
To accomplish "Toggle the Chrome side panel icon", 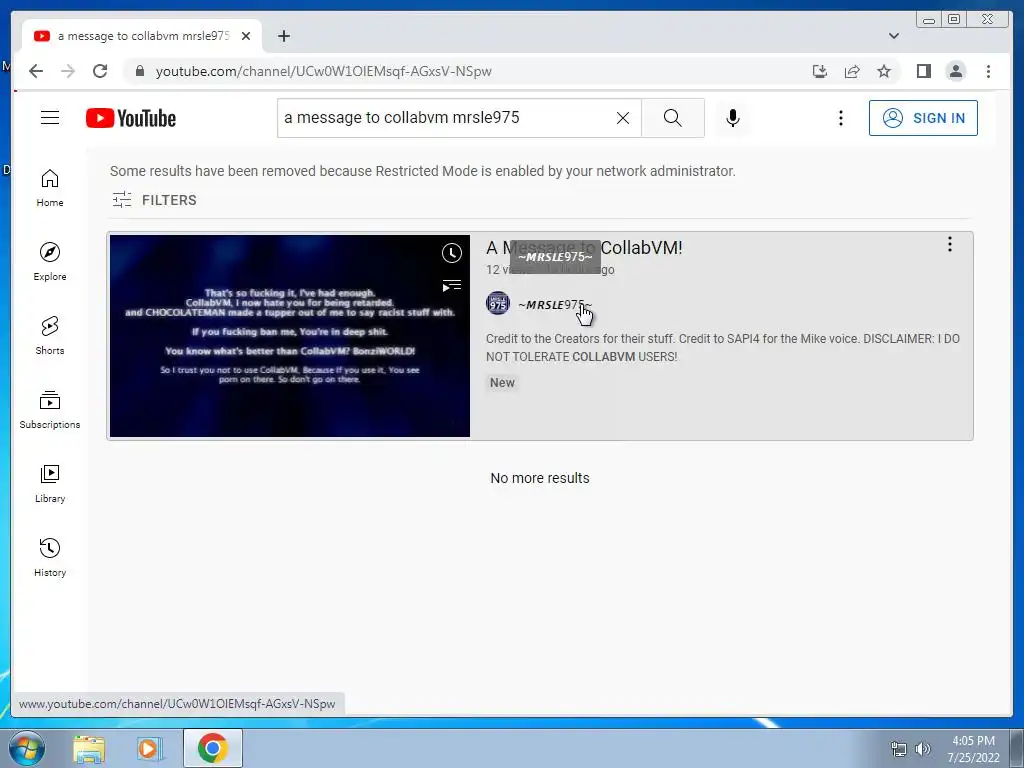I will tap(923, 71).
